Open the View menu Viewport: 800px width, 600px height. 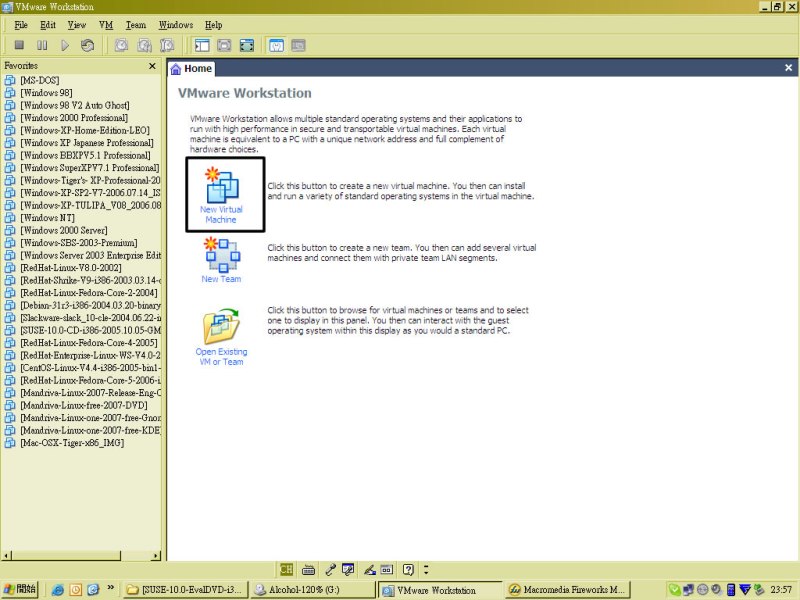tap(77, 25)
